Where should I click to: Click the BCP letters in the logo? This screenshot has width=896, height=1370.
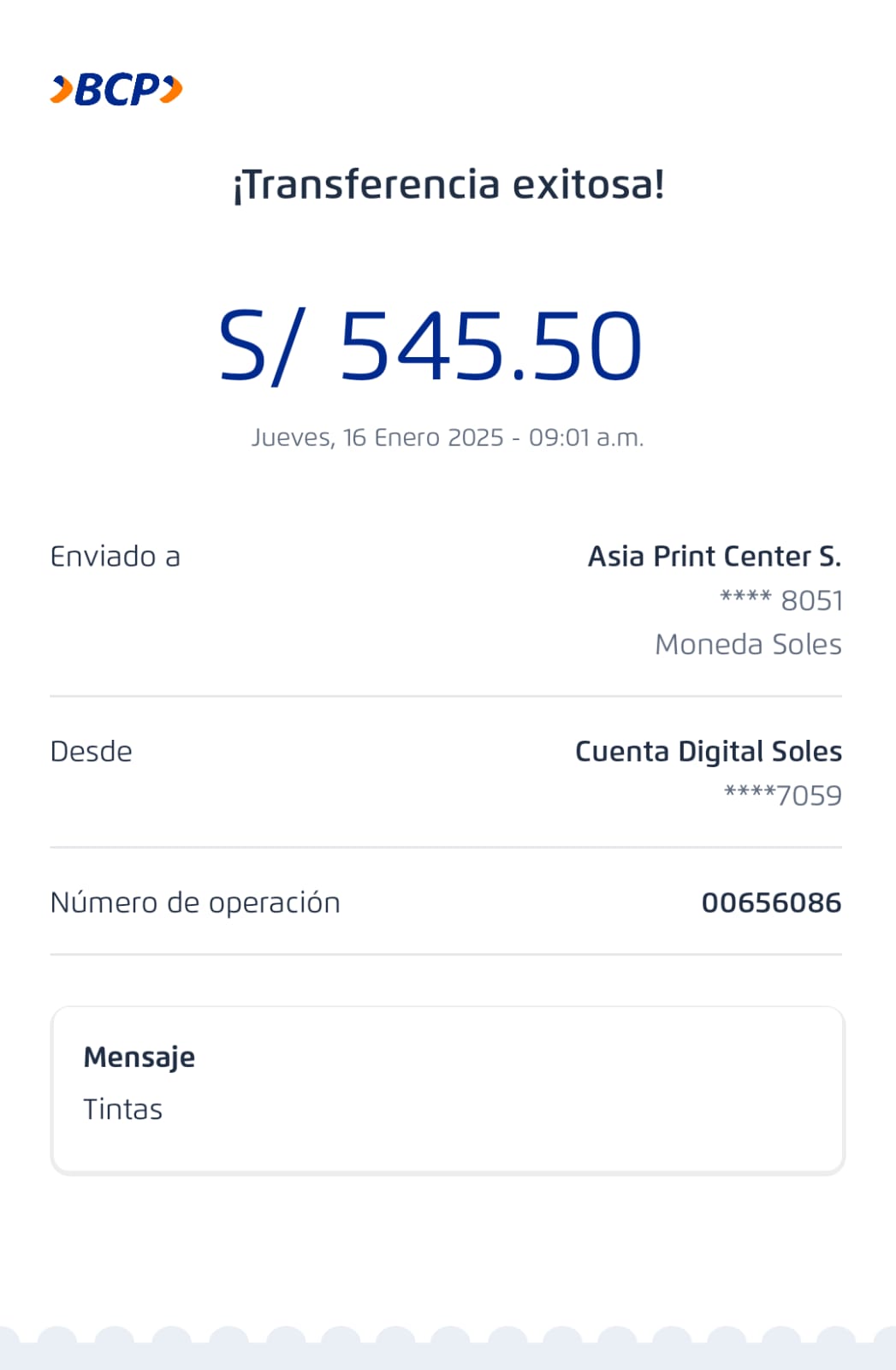(x=117, y=90)
